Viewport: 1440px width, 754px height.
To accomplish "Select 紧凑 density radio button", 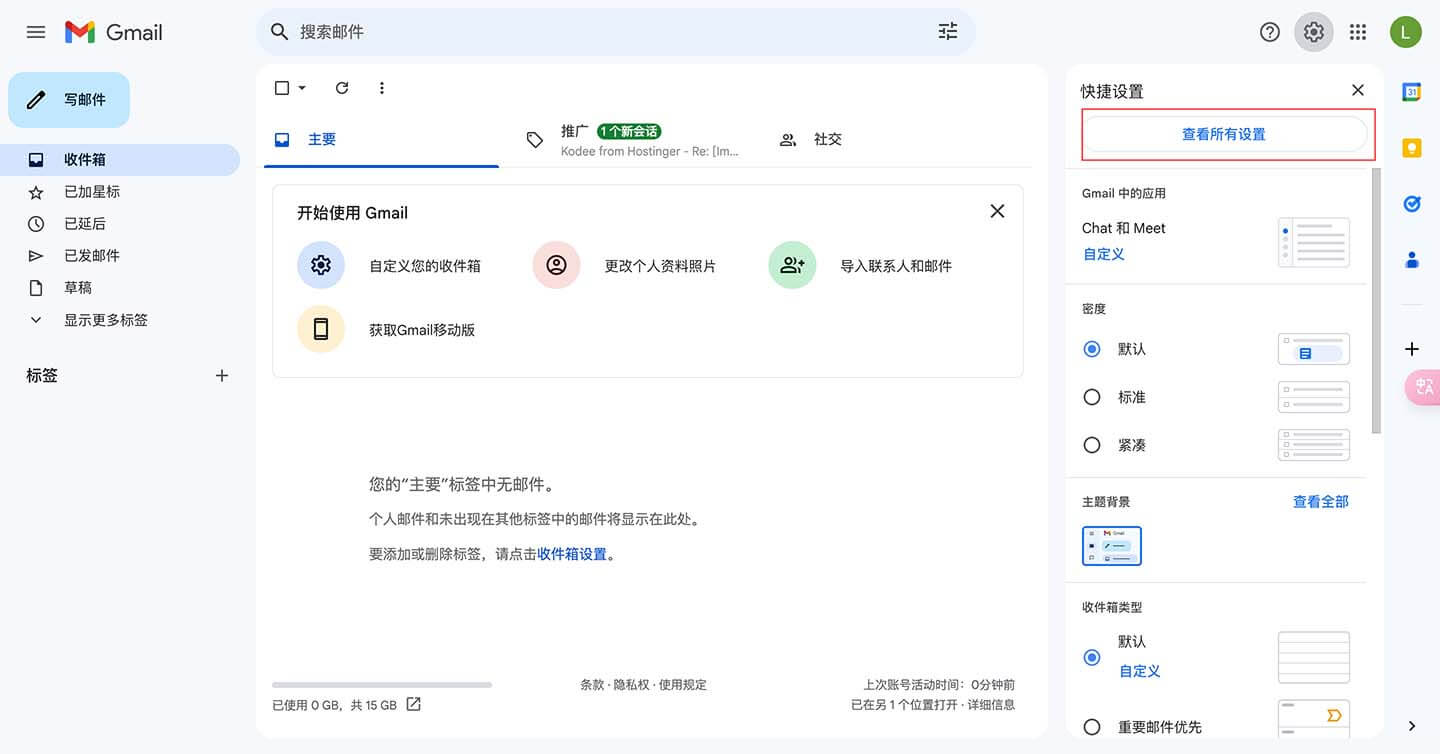I will click(x=1092, y=445).
